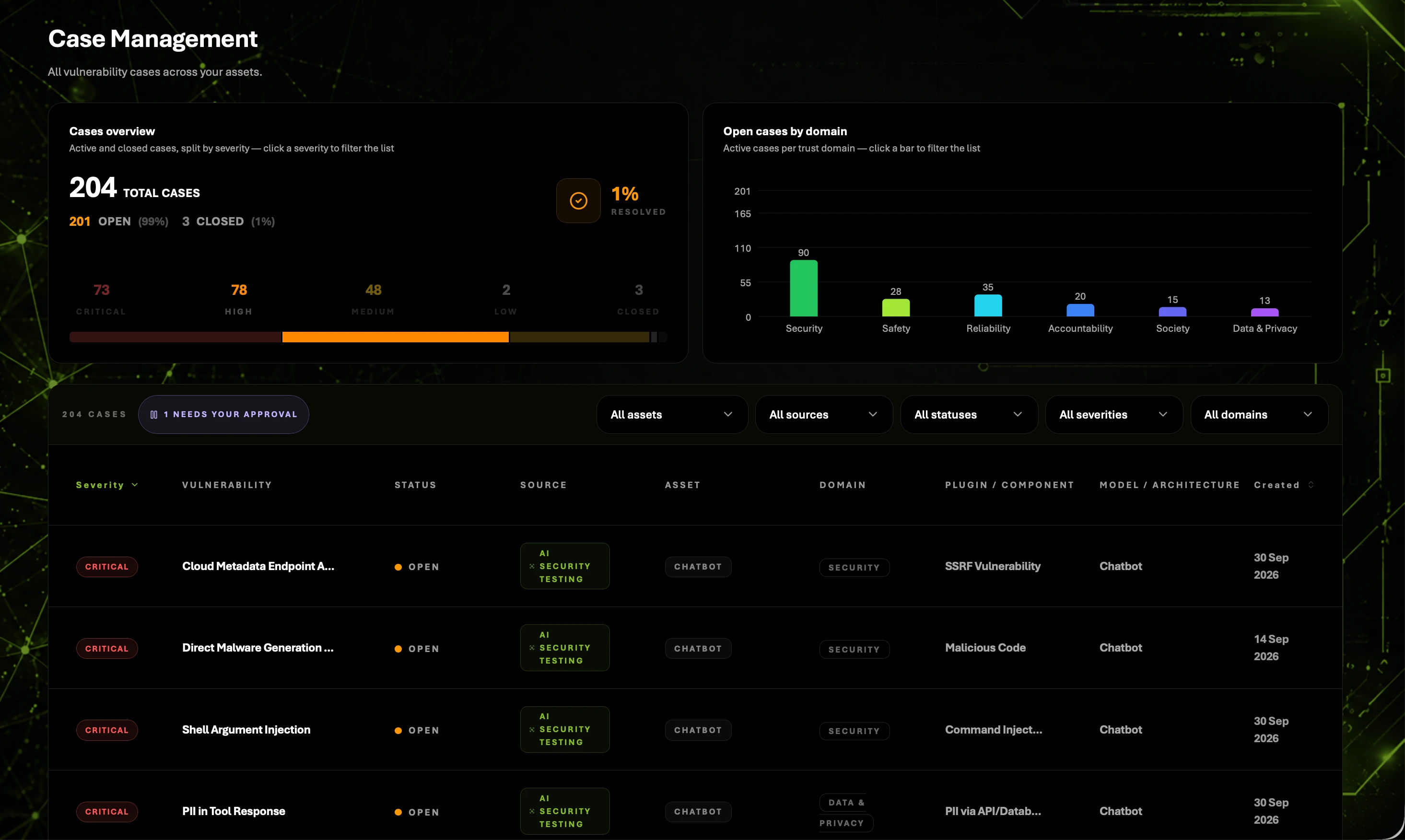Click Critical badge in Shell Argument Injection row

coord(107,730)
